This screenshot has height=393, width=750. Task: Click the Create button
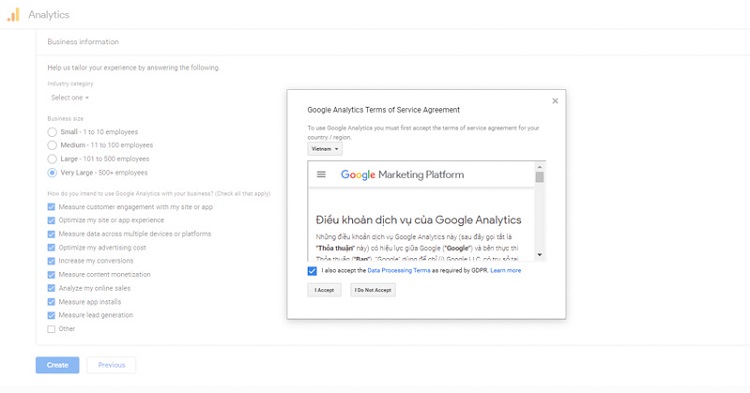tap(57, 365)
